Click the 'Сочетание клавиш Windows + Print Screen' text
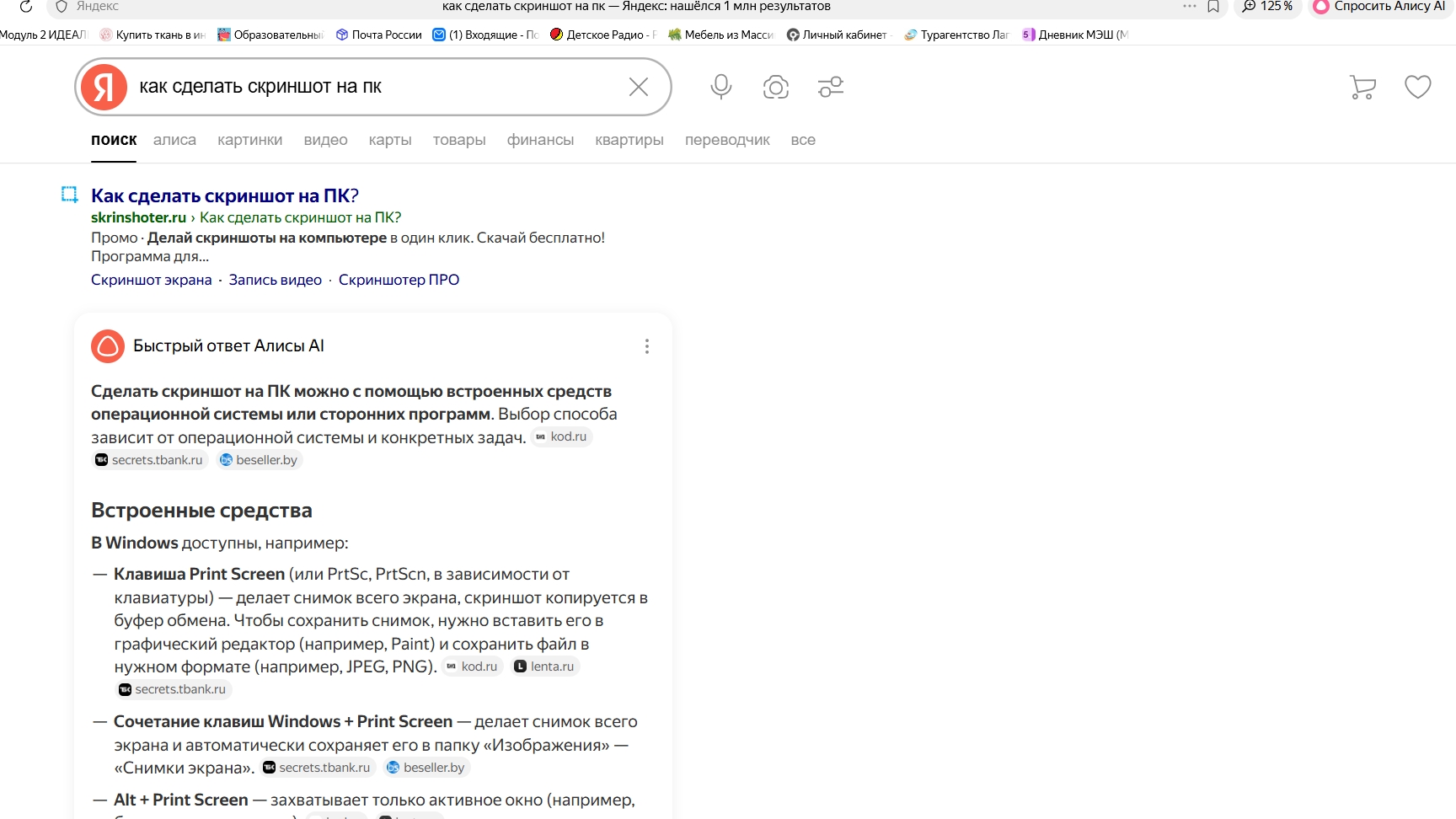This screenshot has height=819, width=1456. tap(283, 721)
